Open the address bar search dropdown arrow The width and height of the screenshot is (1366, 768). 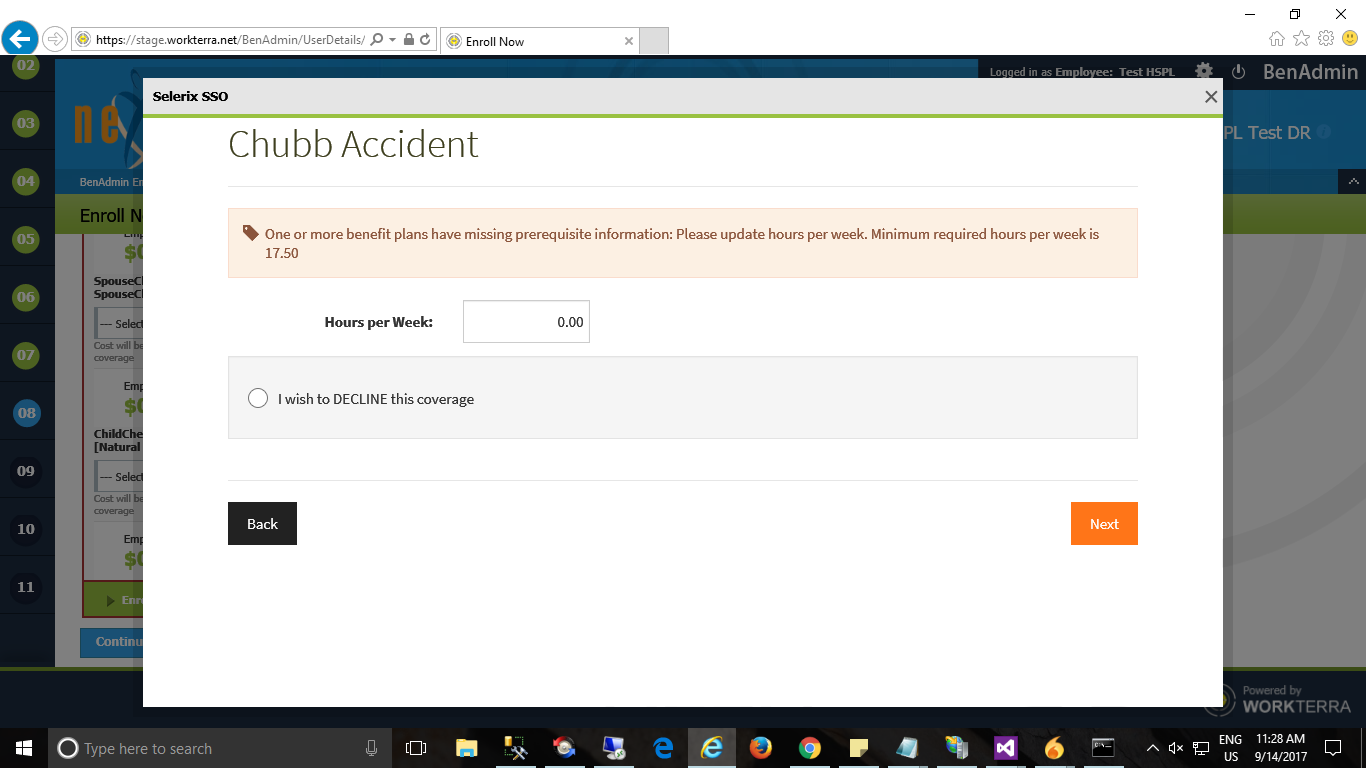[x=392, y=40]
